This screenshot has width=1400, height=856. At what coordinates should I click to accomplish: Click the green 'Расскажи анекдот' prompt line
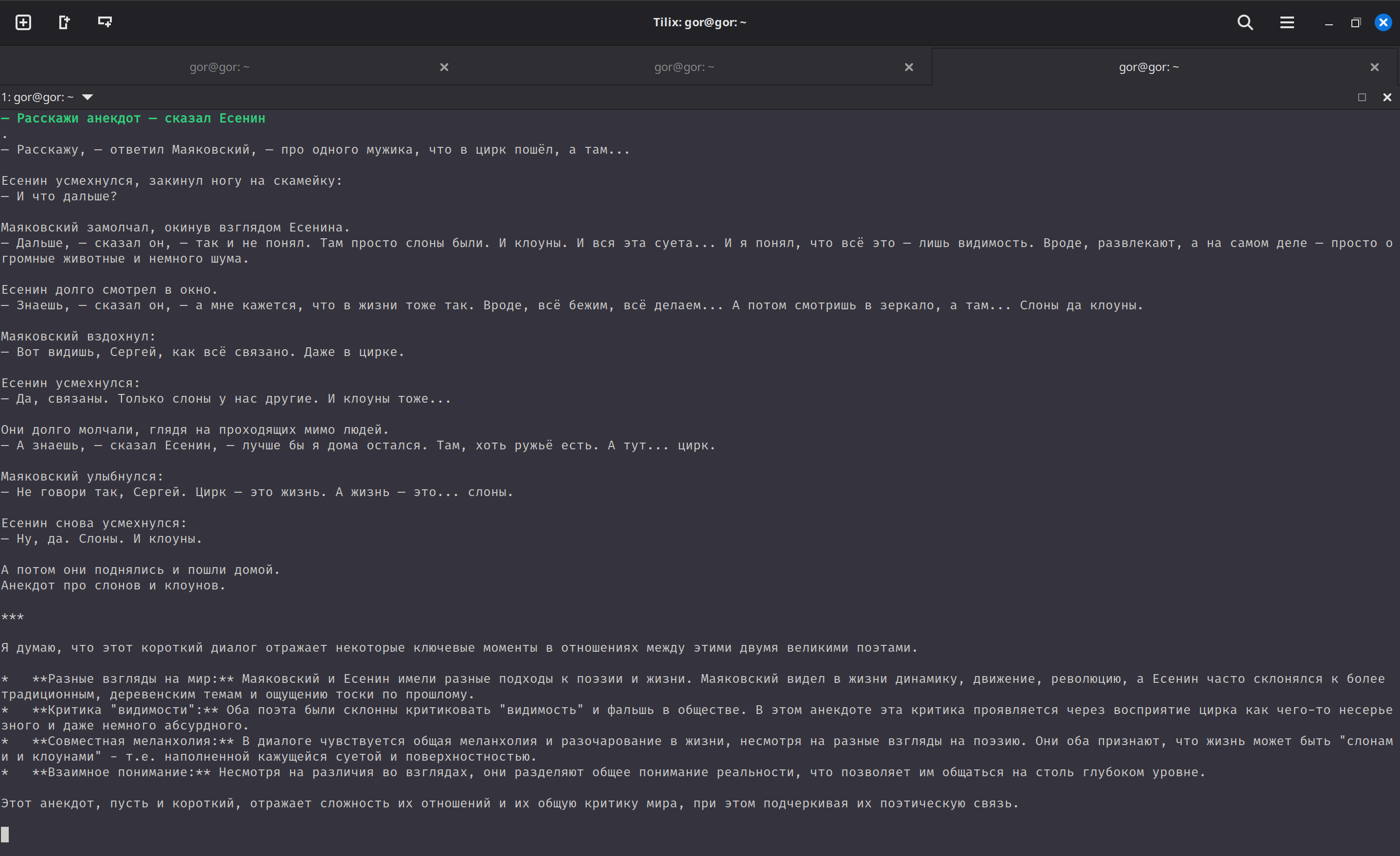click(x=134, y=118)
